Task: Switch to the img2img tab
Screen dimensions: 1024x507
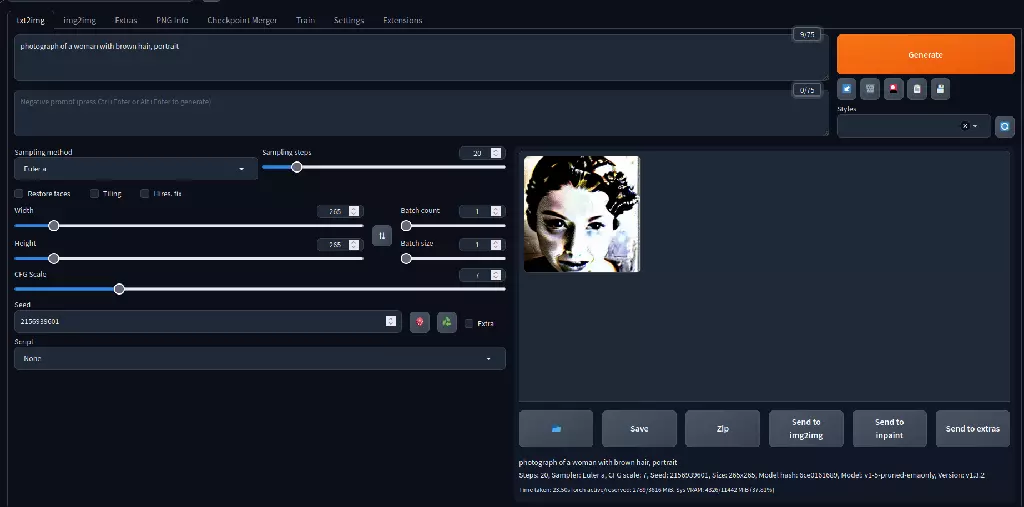Action: click(78, 20)
